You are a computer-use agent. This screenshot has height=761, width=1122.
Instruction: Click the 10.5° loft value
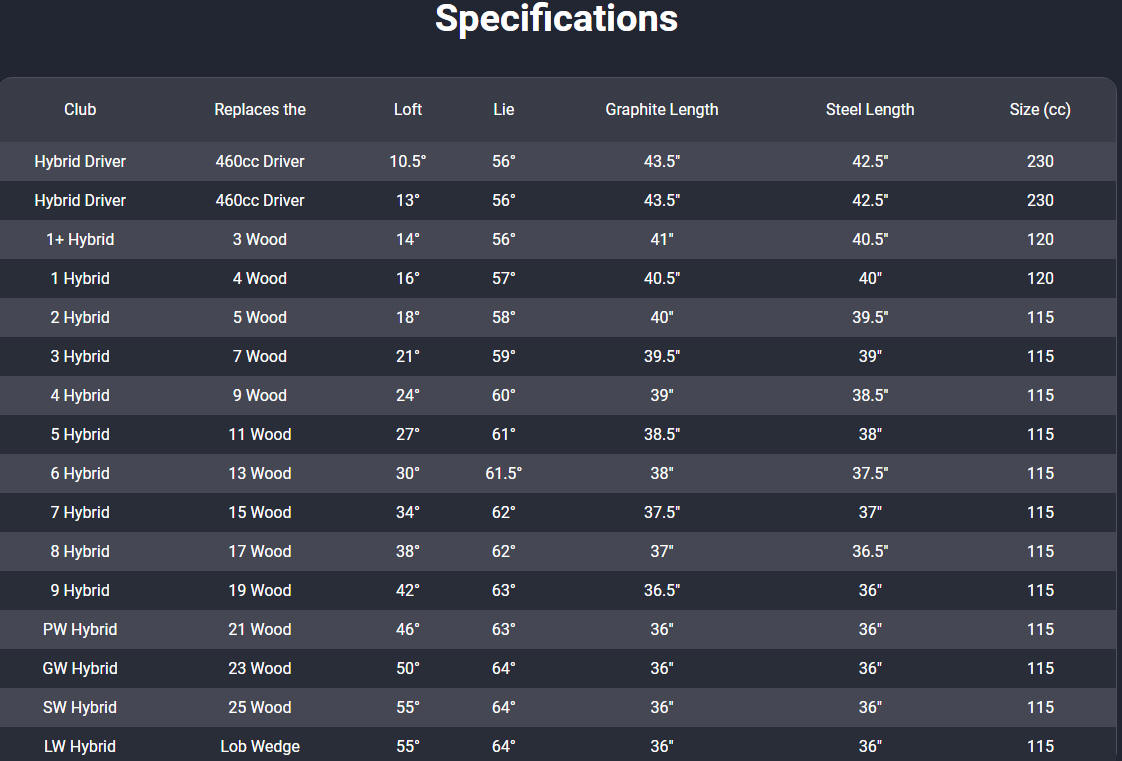pyautogui.click(x=408, y=162)
